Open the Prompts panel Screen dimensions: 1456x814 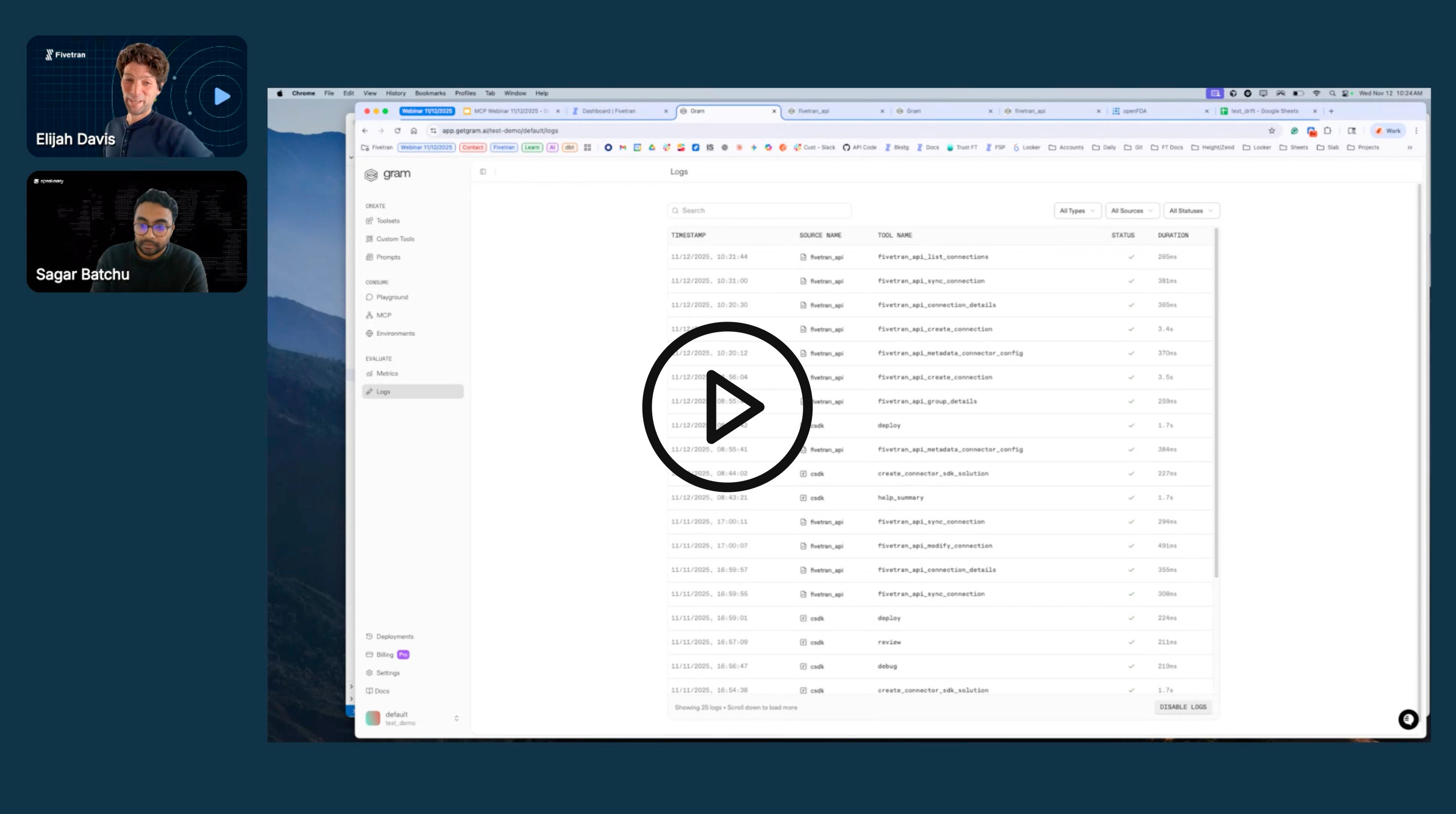pyautogui.click(x=388, y=257)
